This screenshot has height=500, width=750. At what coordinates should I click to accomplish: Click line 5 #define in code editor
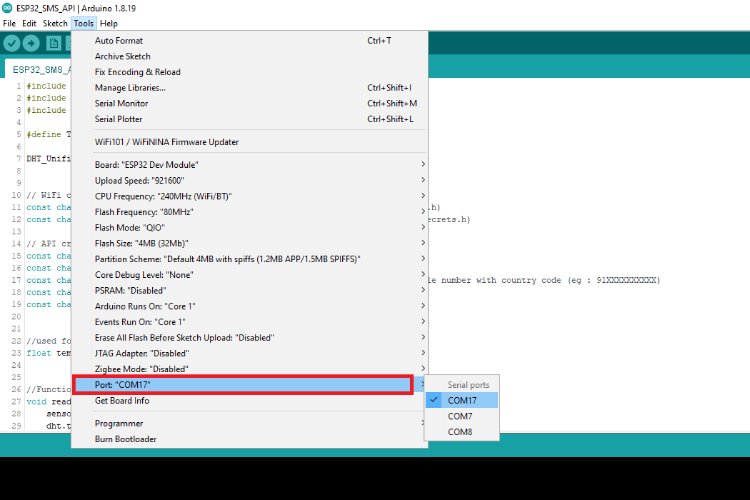tap(48, 134)
